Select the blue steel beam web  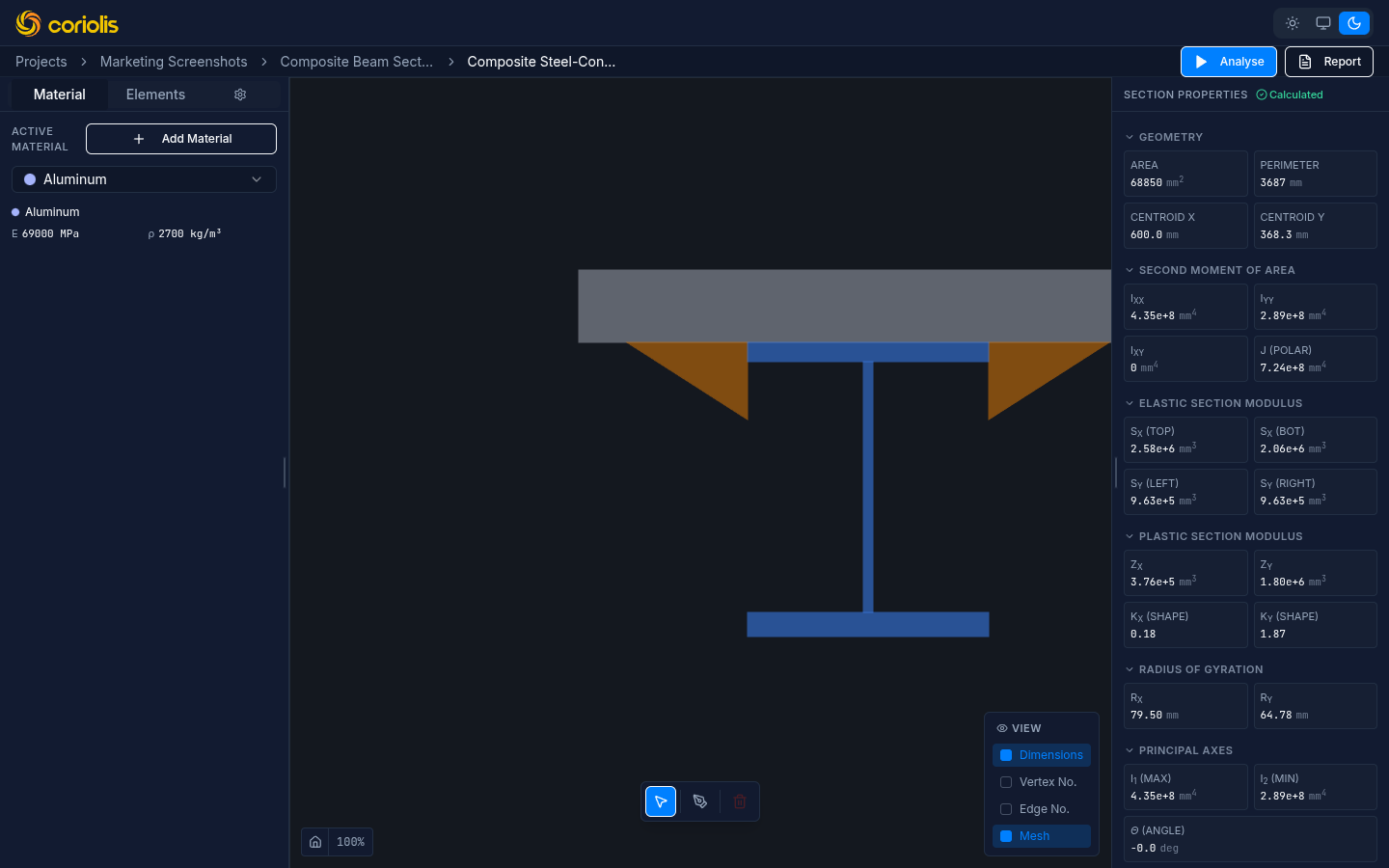(x=868, y=487)
